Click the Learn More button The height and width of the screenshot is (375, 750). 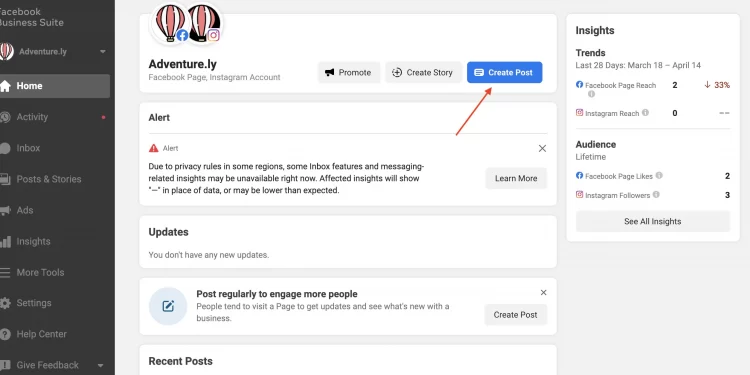point(516,178)
